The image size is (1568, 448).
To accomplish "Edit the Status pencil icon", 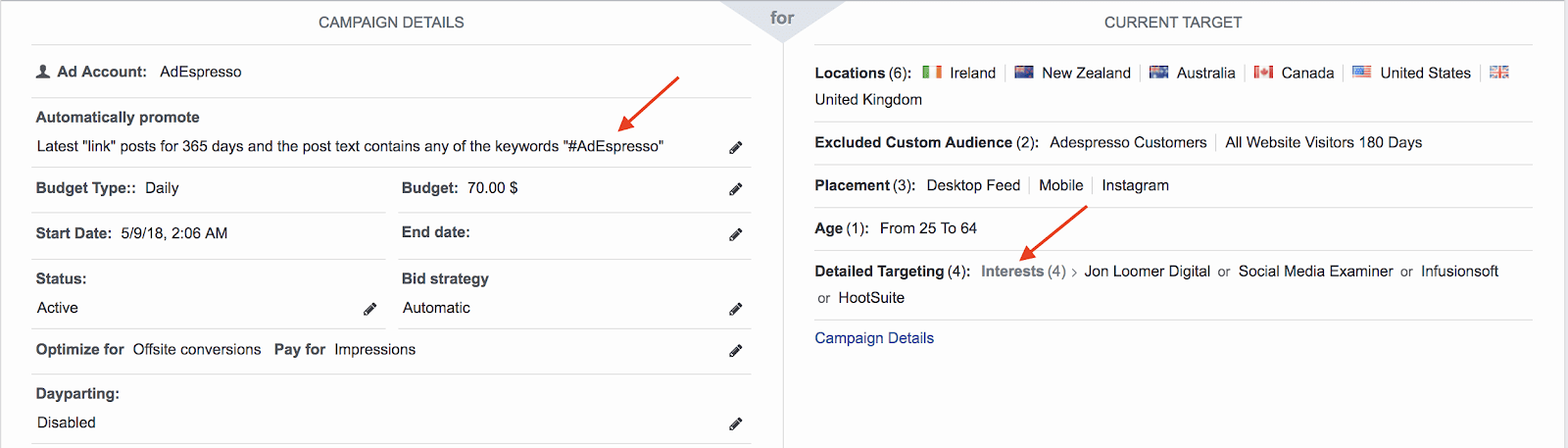I will tap(370, 310).
